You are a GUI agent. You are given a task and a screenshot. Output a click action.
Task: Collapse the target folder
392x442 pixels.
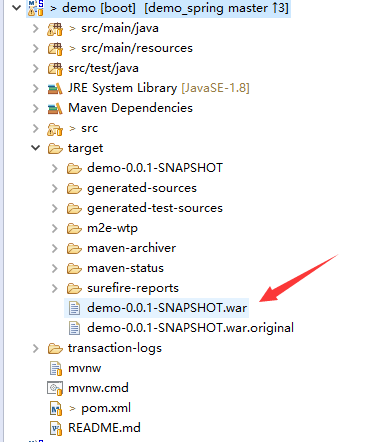[35, 148]
